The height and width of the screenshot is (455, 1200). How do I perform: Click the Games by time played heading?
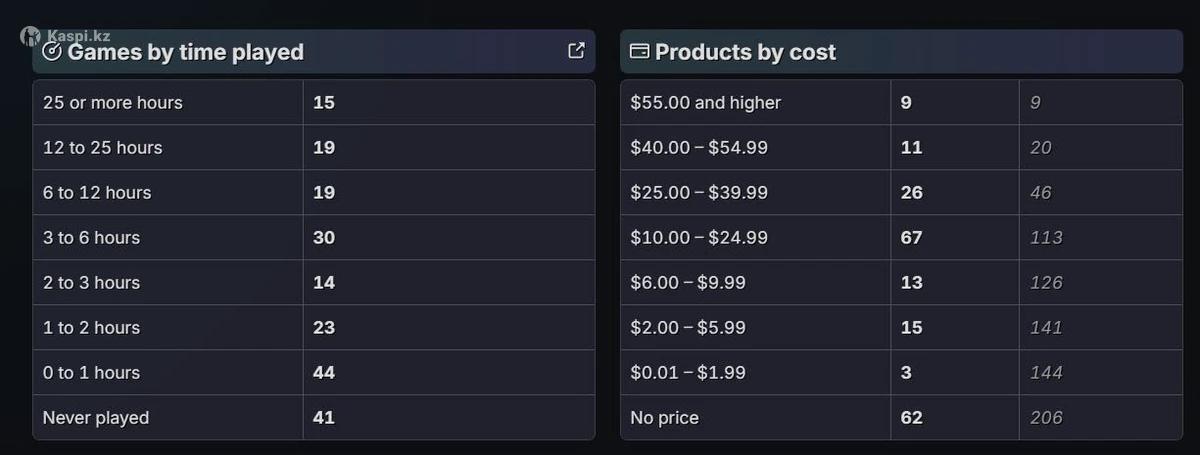coord(185,52)
